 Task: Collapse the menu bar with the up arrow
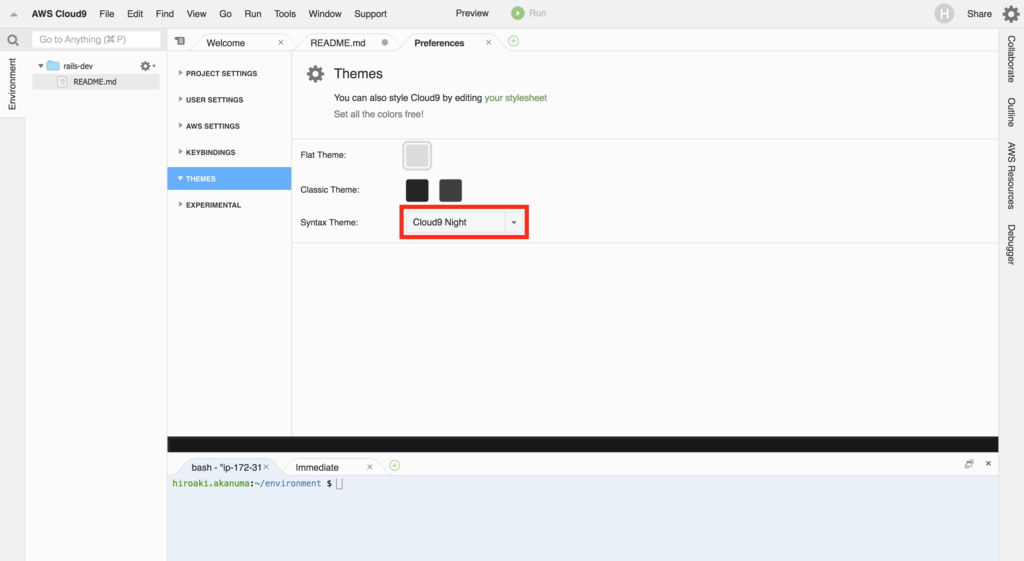pyautogui.click(x=14, y=14)
